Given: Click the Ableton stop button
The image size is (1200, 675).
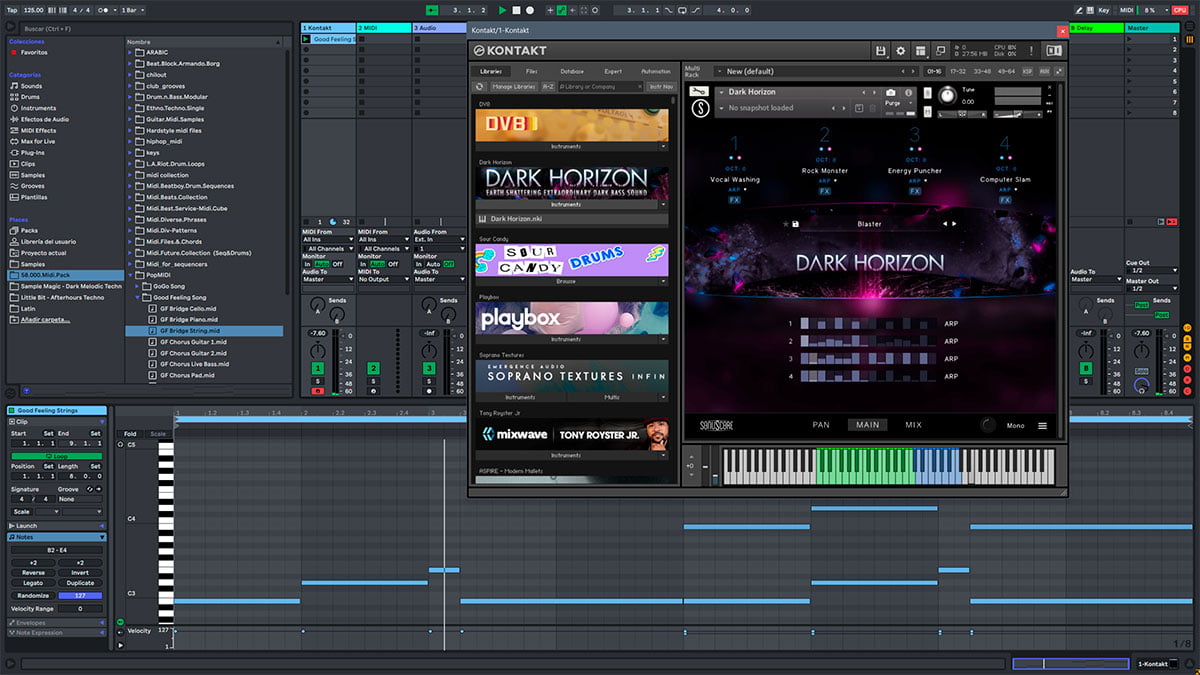Looking at the screenshot, I should pos(516,10).
